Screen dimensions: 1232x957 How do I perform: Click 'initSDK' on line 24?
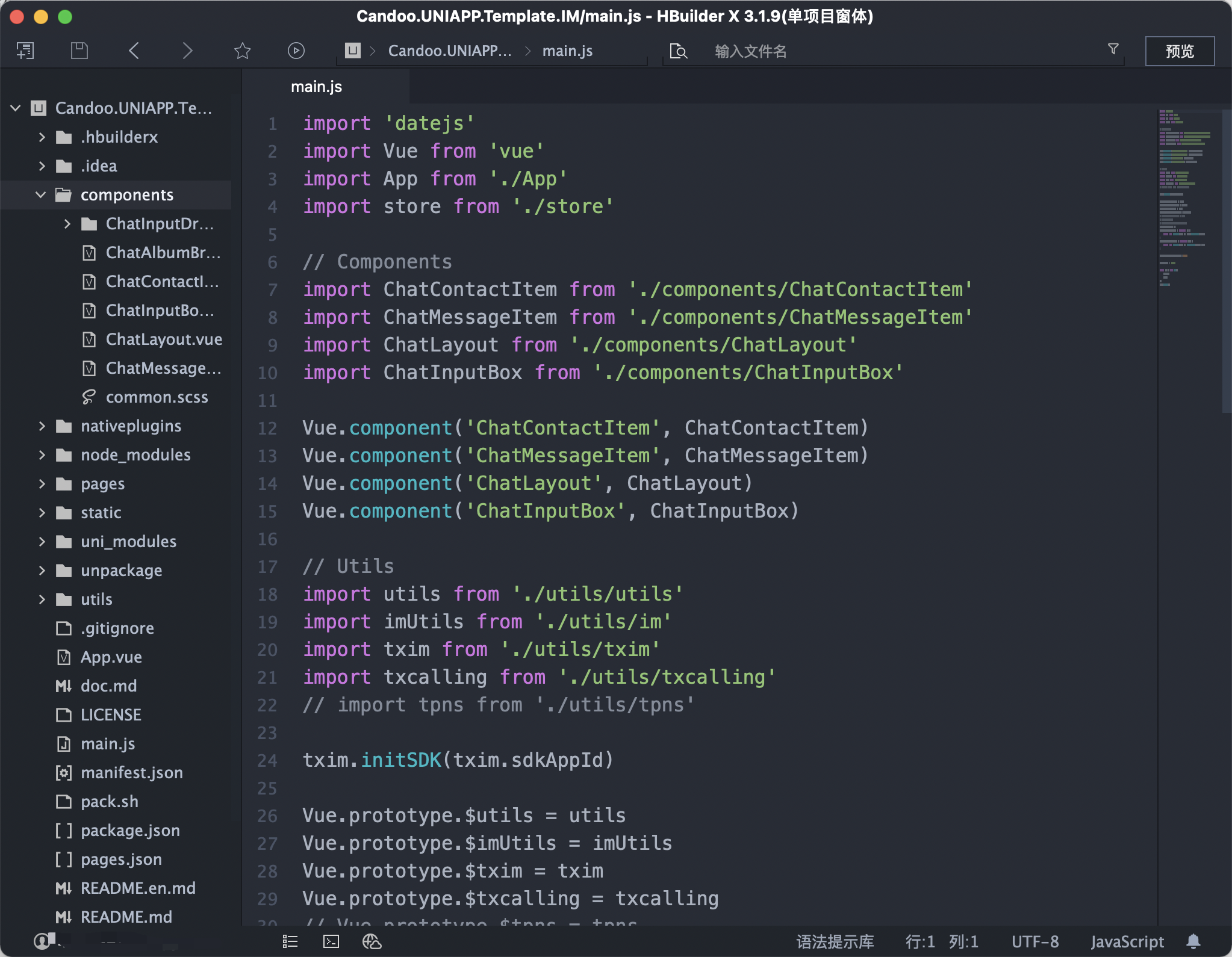(x=401, y=760)
